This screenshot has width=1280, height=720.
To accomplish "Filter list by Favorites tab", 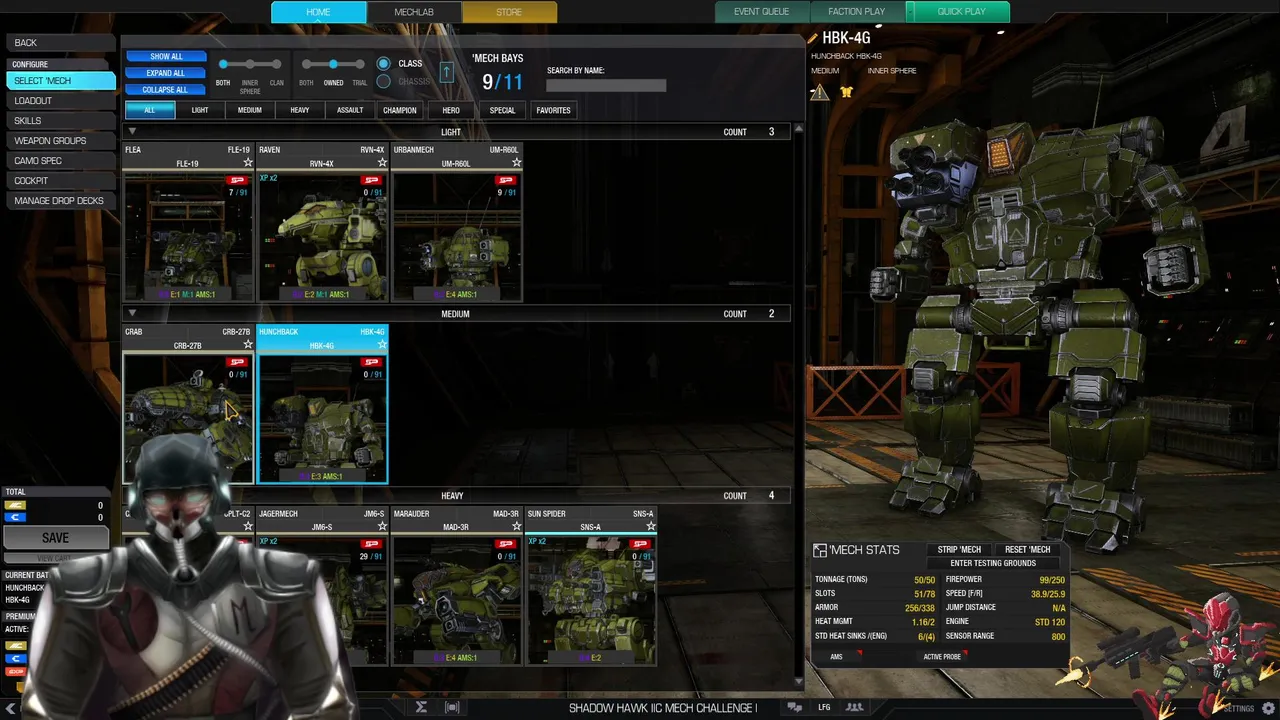I will [x=553, y=110].
